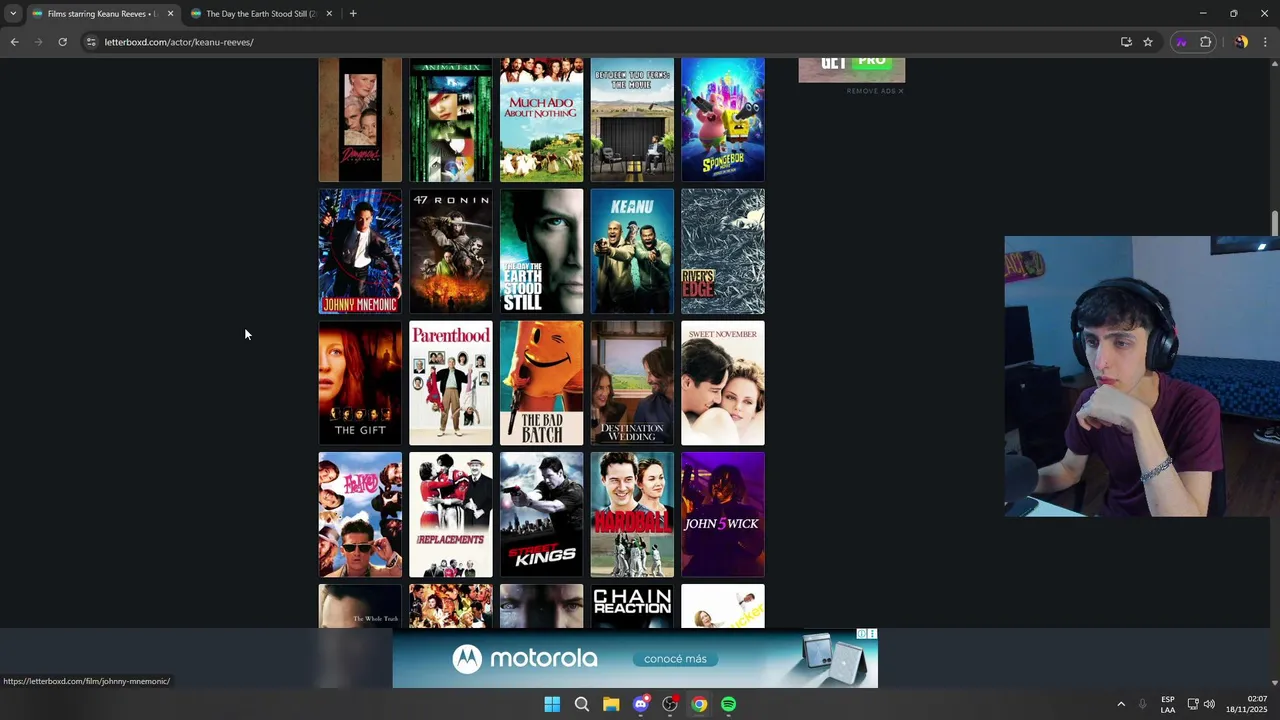Close the Films starring Keanu Reeves tab
1280x720 pixels.
pos(170,14)
